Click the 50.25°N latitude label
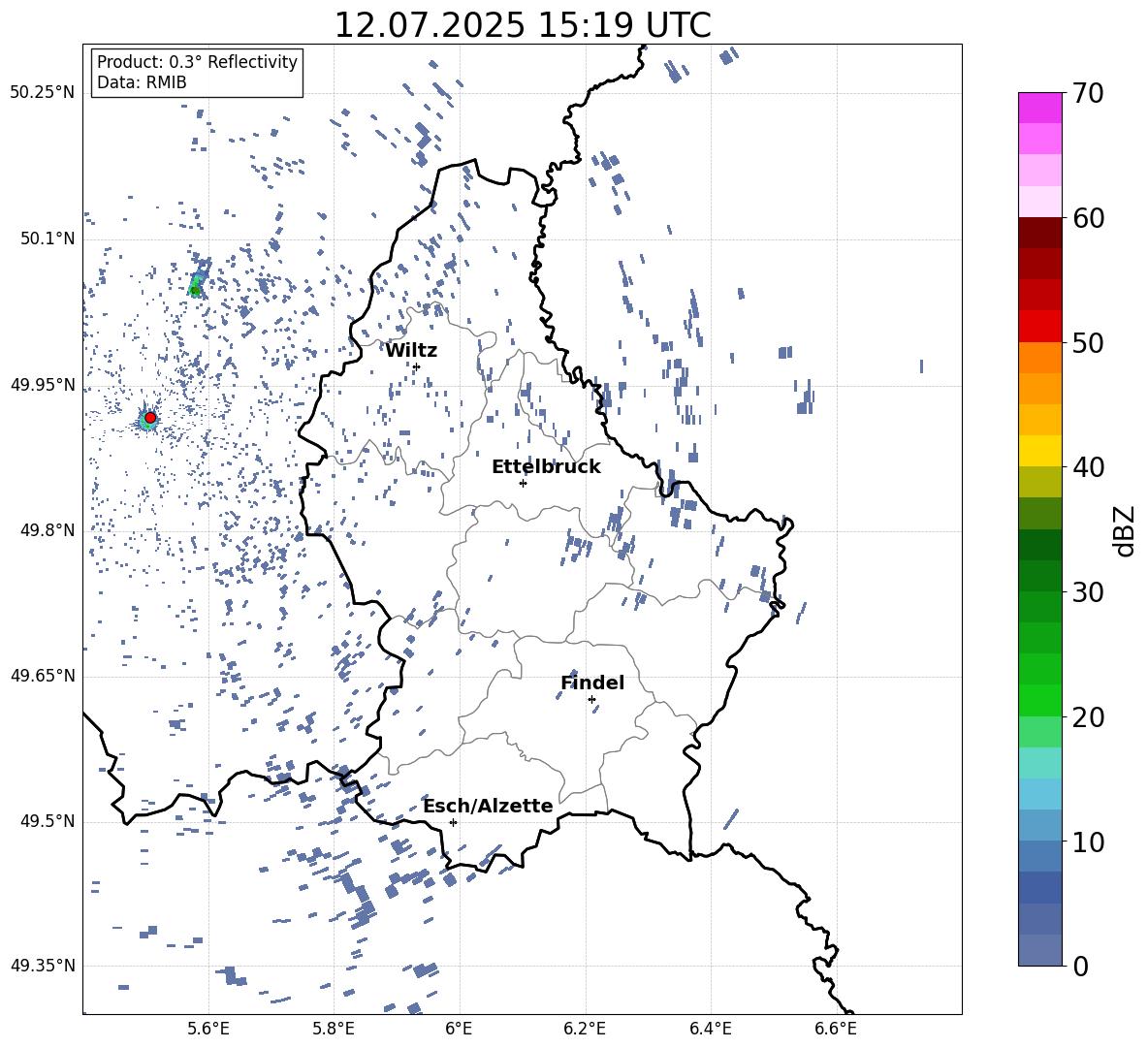 [x=43, y=93]
